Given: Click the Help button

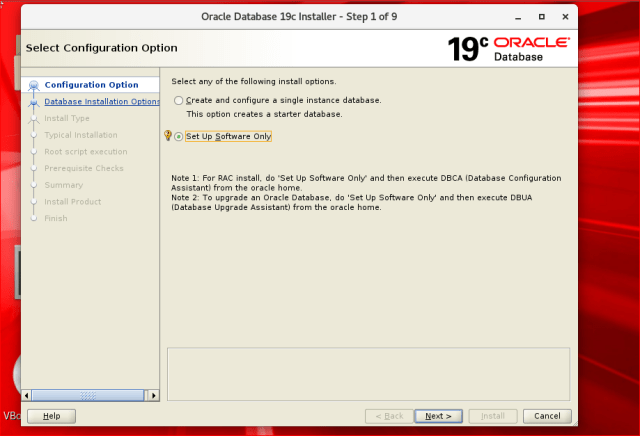Looking at the screenshot, I should [51, 416].
